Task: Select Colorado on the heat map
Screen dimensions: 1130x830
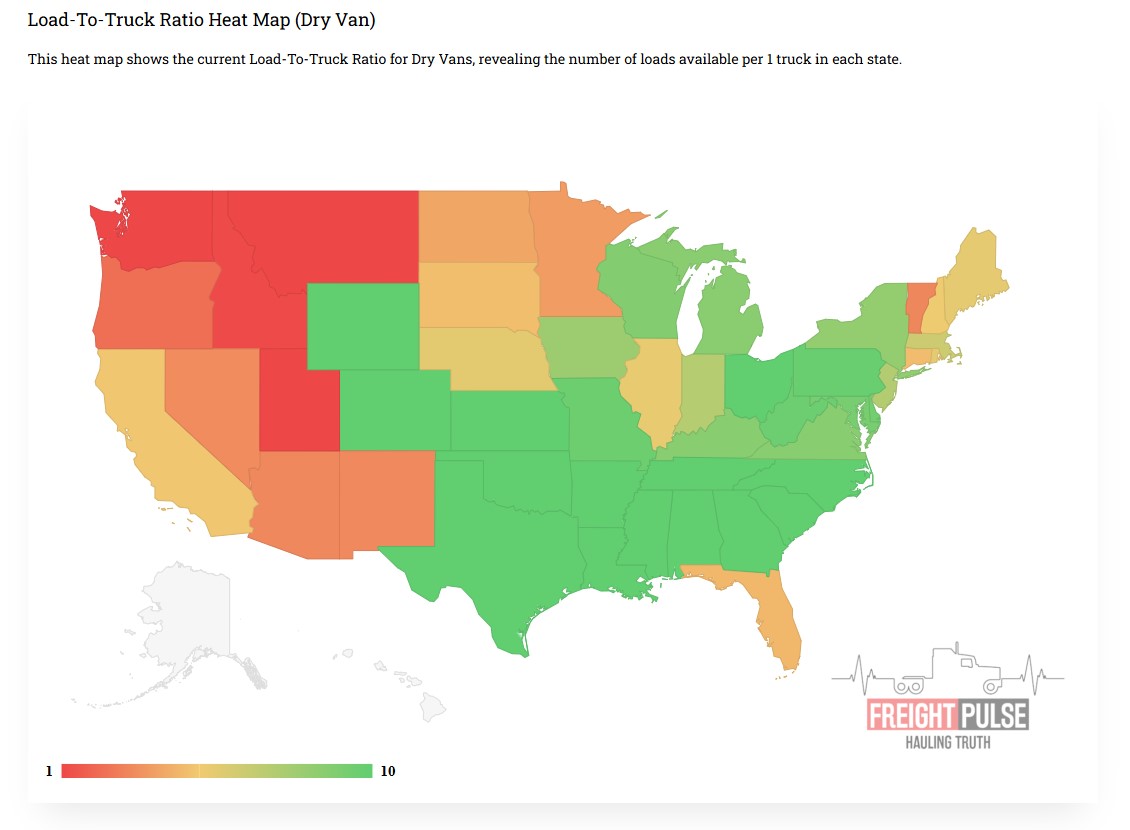Action: (395, 410)
